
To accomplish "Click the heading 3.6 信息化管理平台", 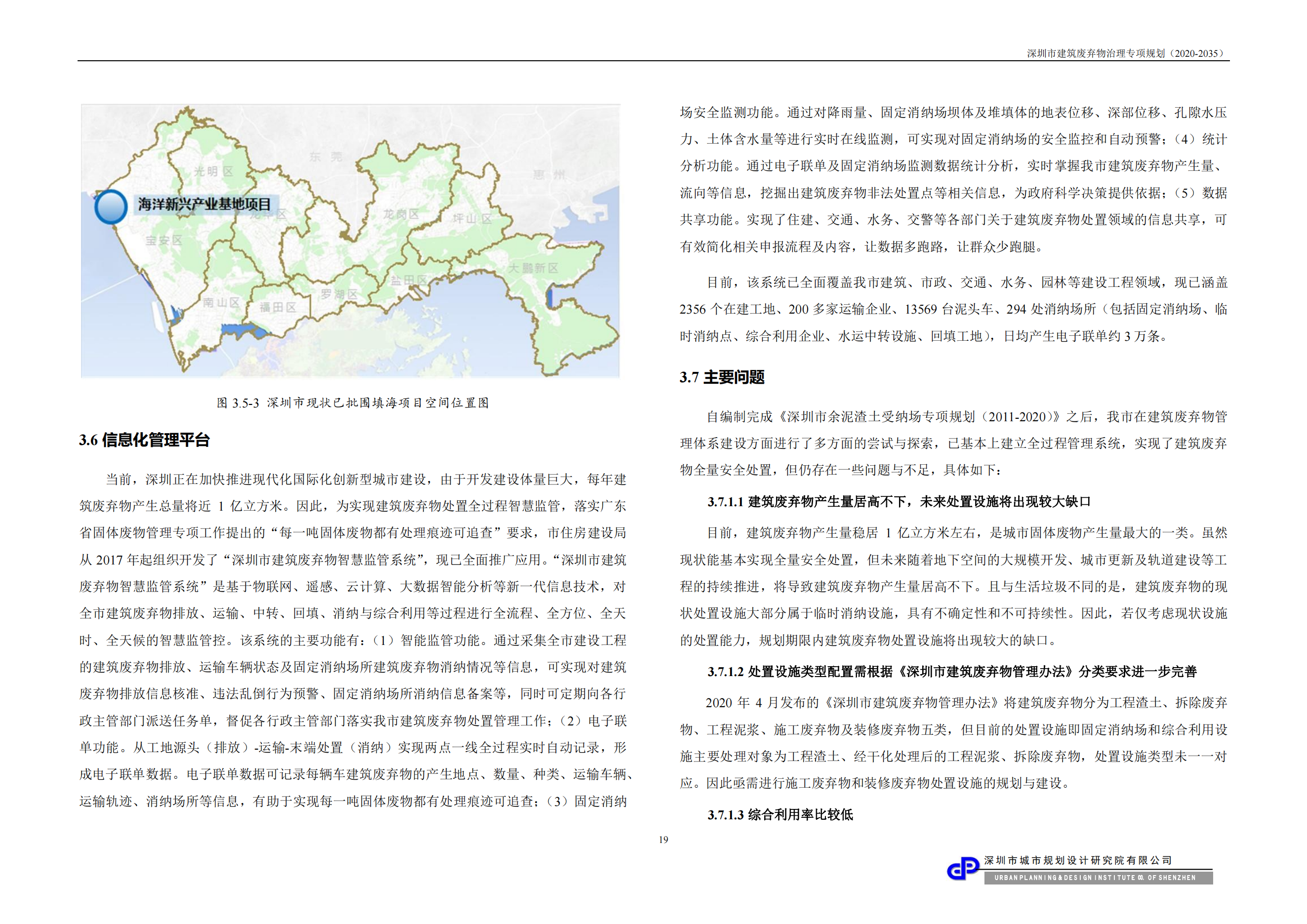I will coord(145,440).
